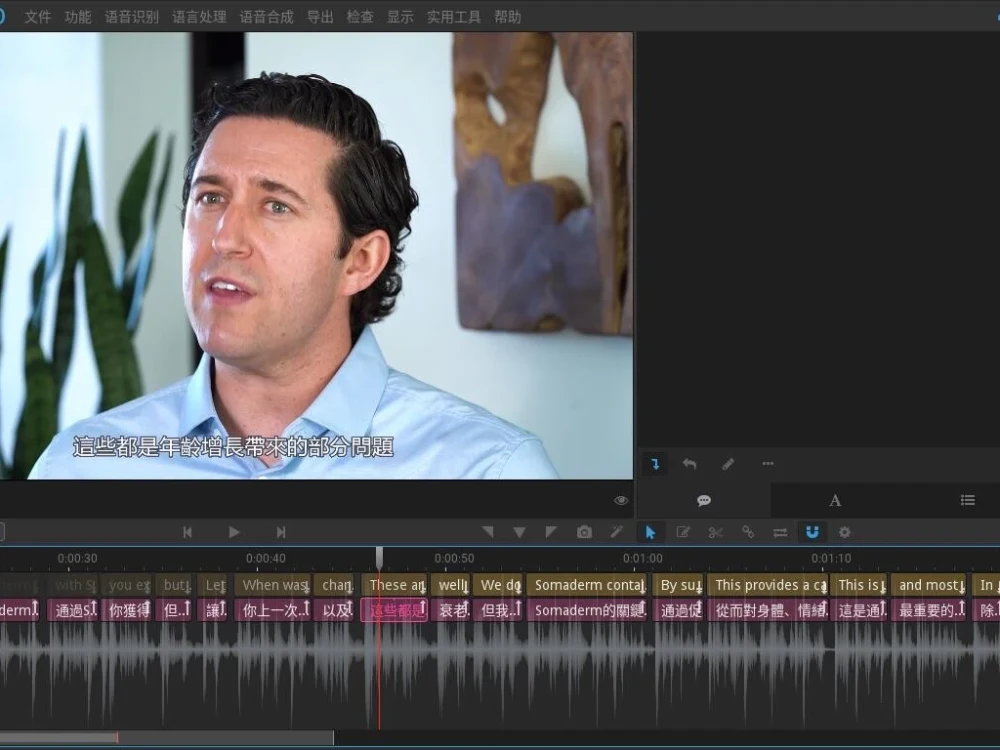Open the 实用工具 menu
The image size is (1000, 750).
454,17
